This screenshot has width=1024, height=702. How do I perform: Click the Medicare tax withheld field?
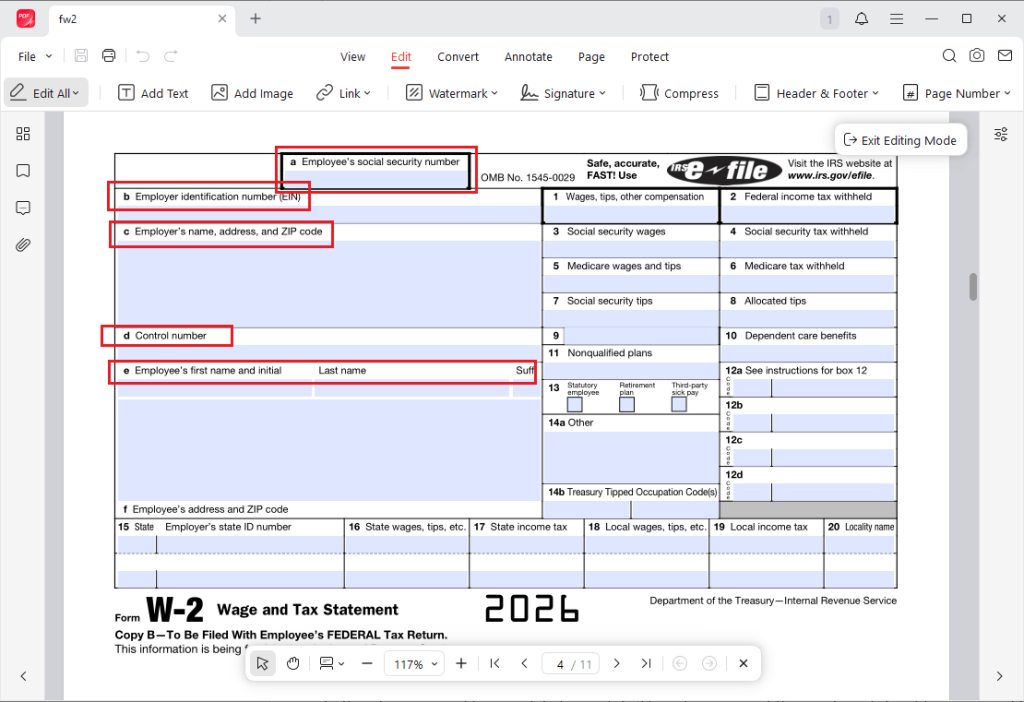click(x=808, y=283)
